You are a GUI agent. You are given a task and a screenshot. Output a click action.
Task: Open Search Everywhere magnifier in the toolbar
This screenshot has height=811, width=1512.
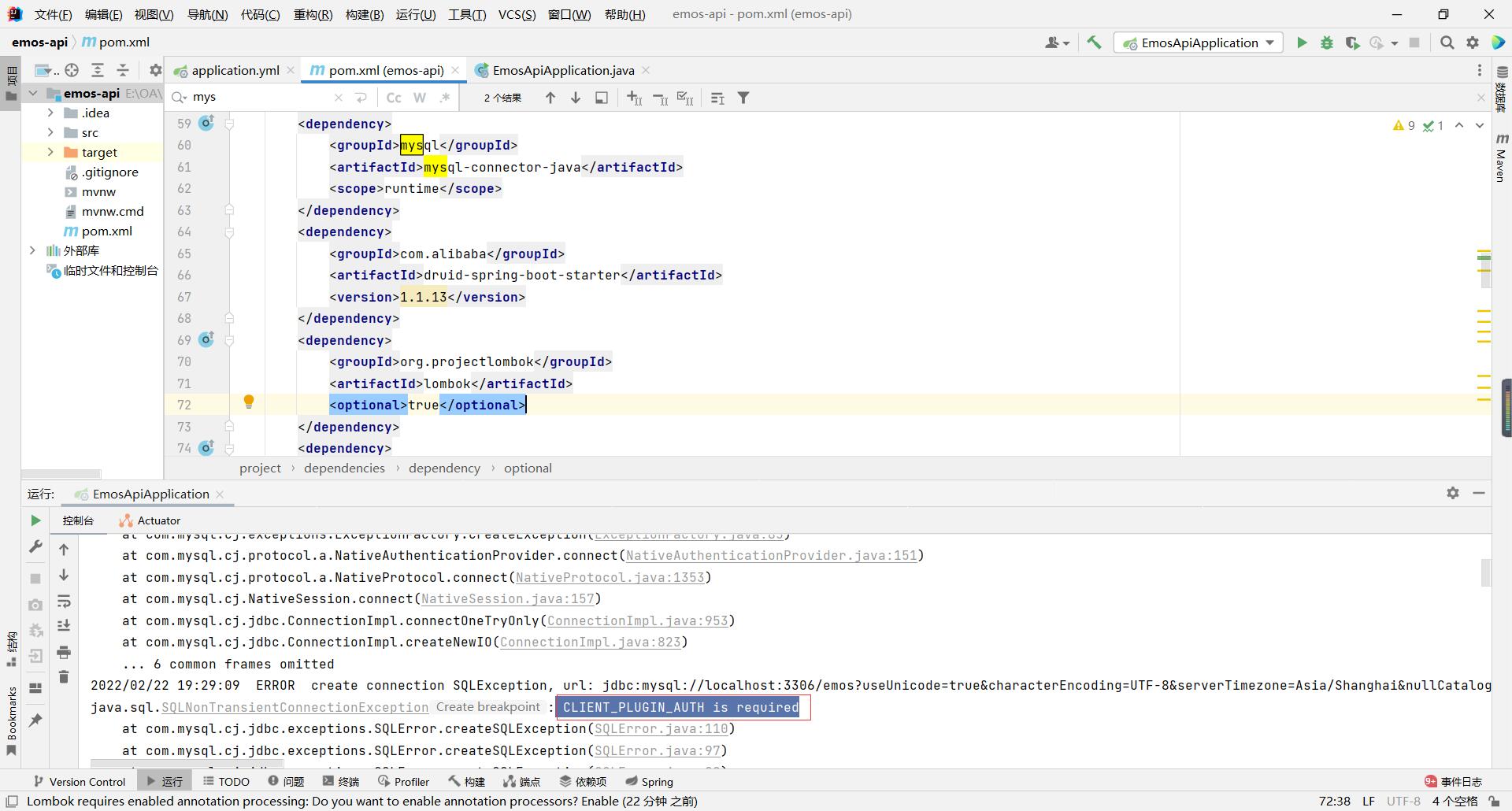(1447, 43)
